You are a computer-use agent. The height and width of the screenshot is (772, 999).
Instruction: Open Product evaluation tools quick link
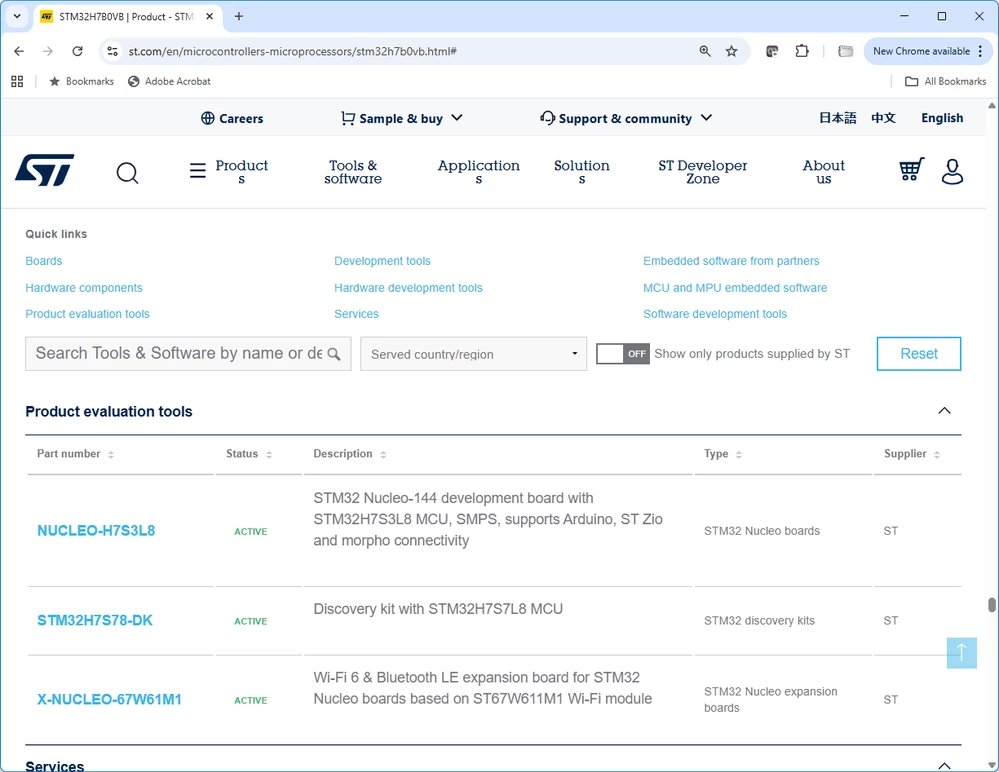87,314
